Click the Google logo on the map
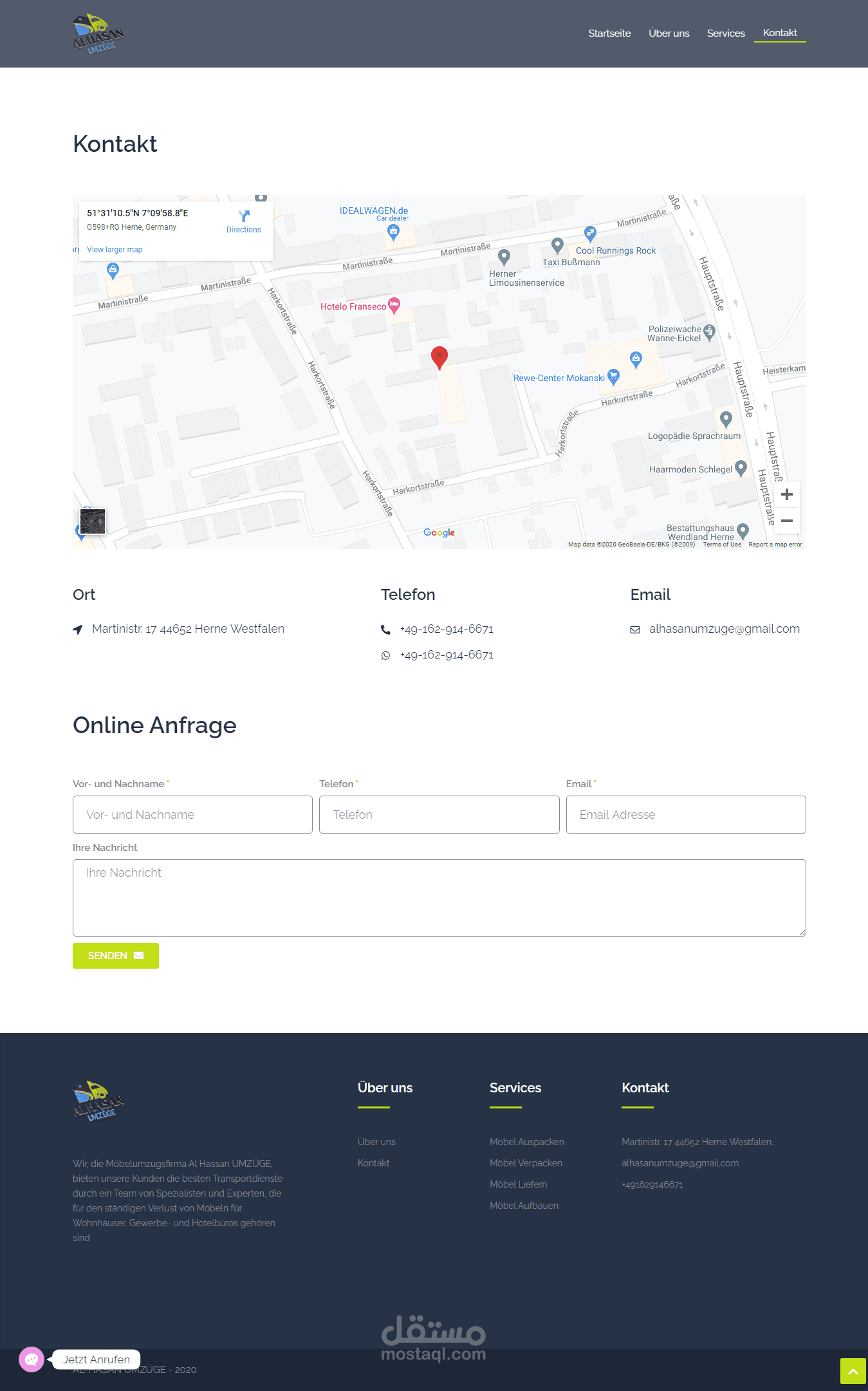The width and height of the screenshot is (868, 1391). point(439,532)
